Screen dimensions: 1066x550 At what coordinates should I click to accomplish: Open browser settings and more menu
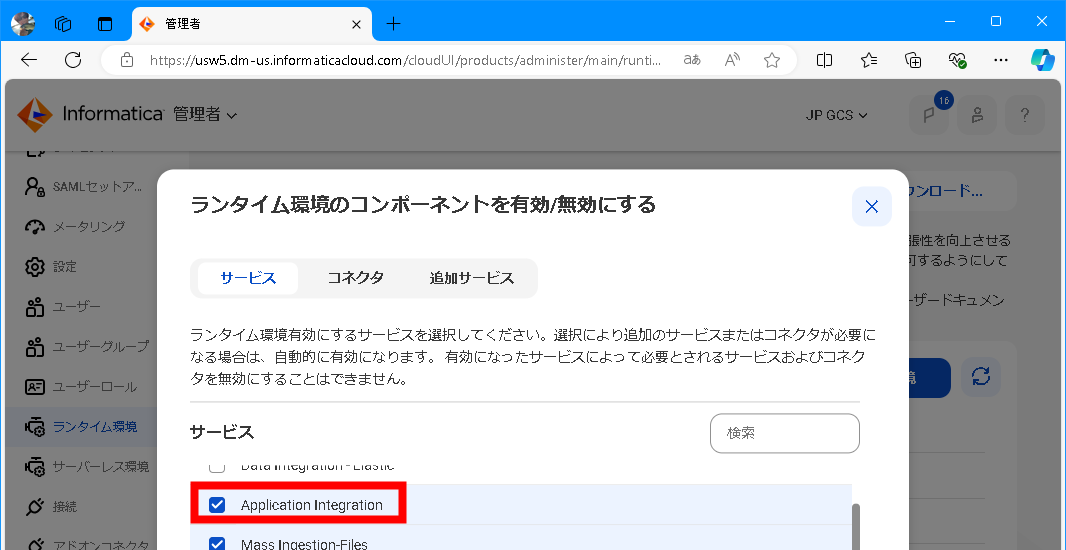(1001, 61)
